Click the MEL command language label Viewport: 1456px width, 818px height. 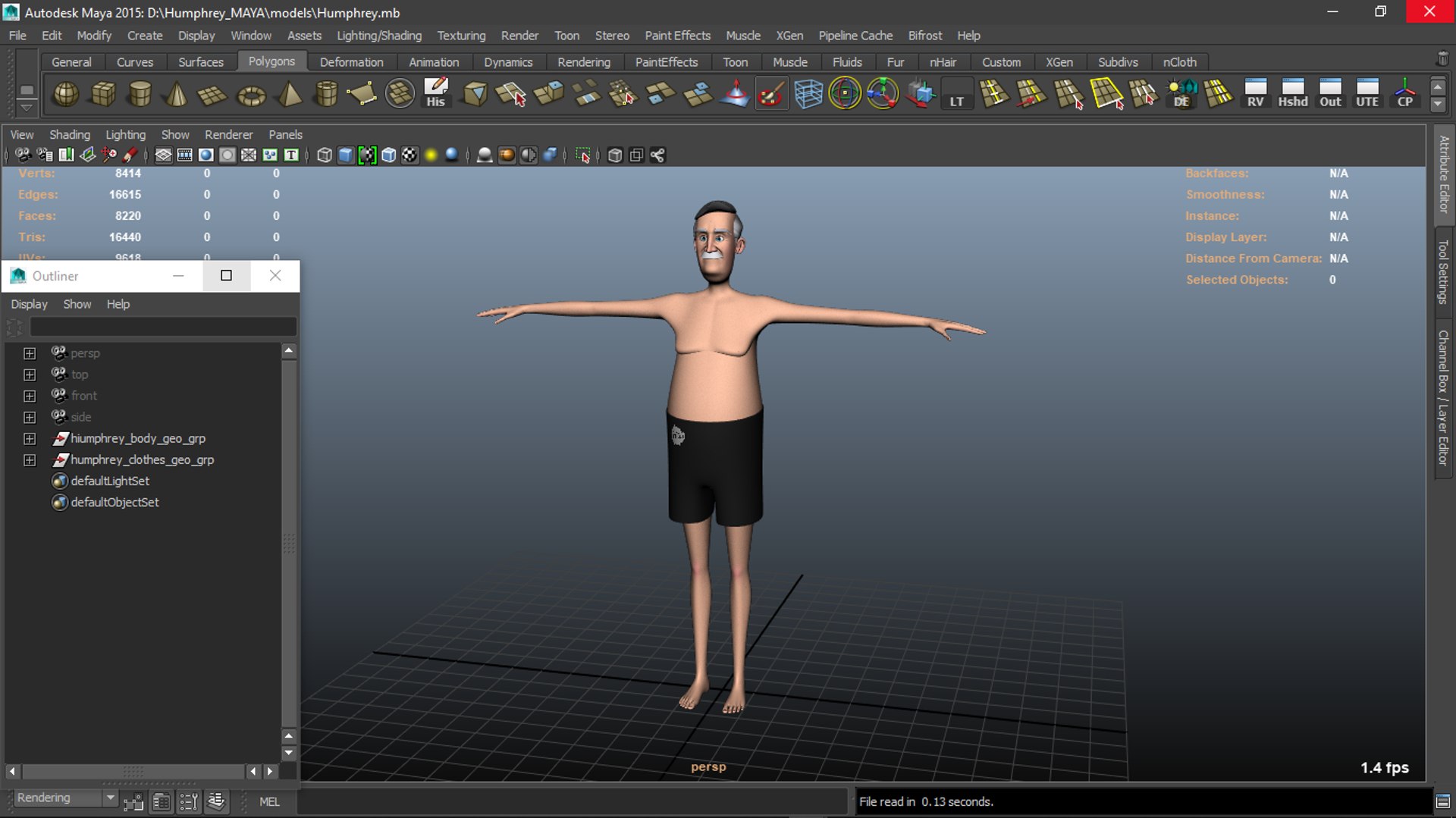point(269,801)
